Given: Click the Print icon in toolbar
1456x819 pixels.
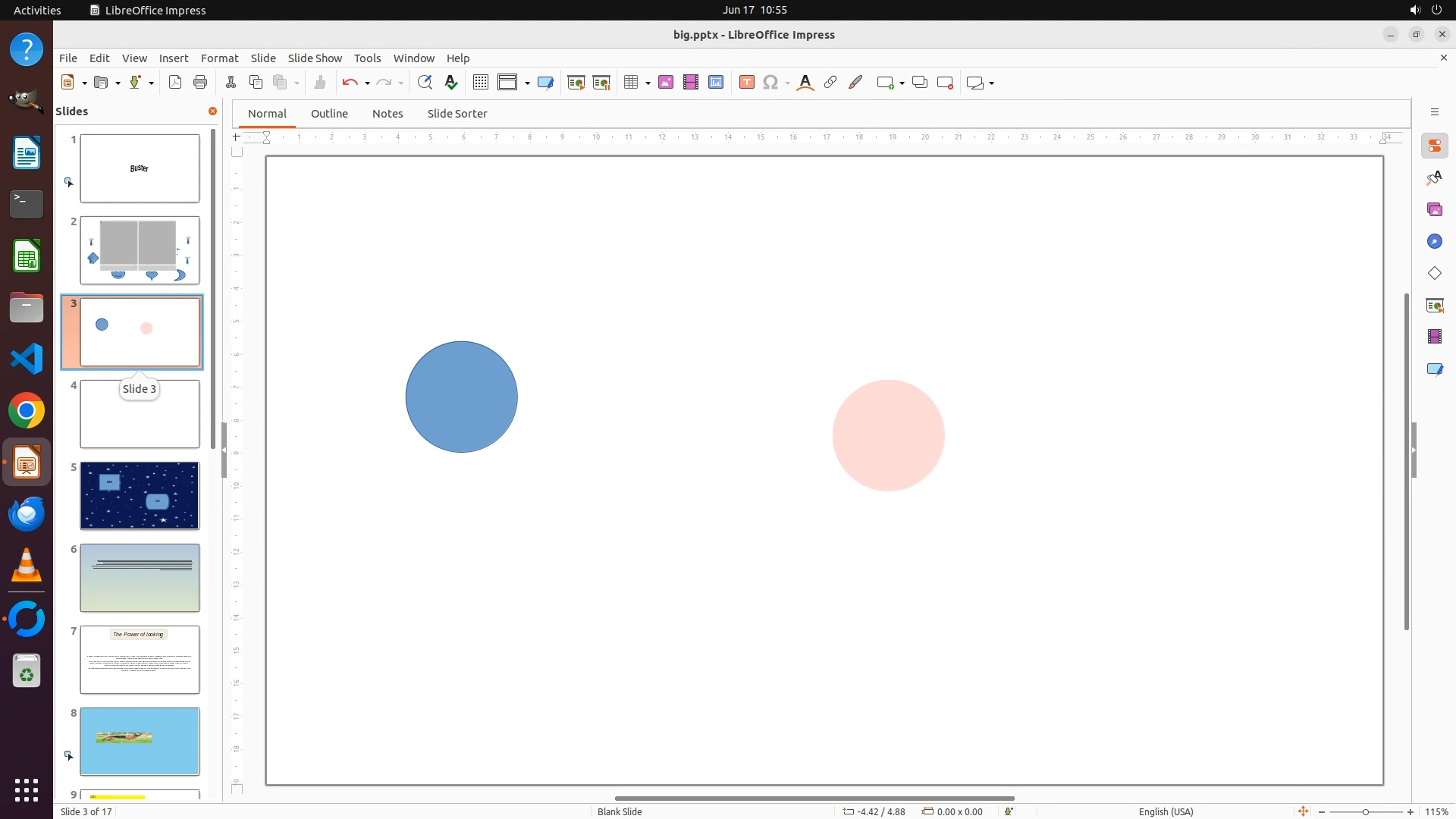Looking at the screenshot, I should click(200, 83).
